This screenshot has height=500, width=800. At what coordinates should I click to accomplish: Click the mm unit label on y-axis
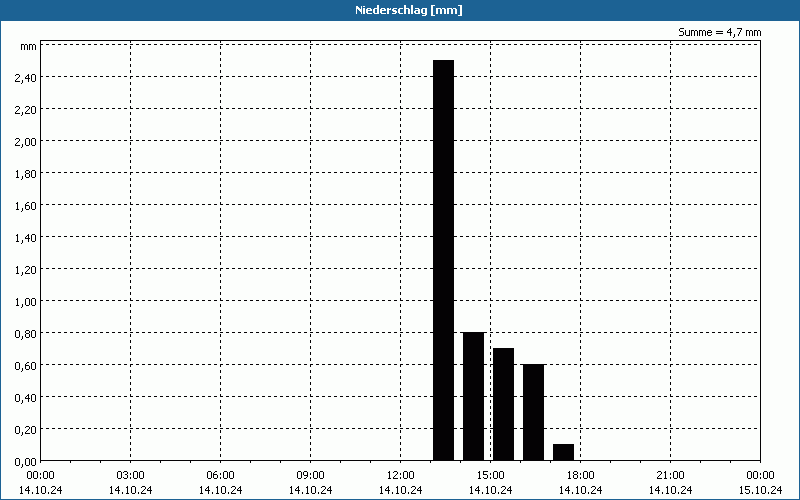coord(29,47)
